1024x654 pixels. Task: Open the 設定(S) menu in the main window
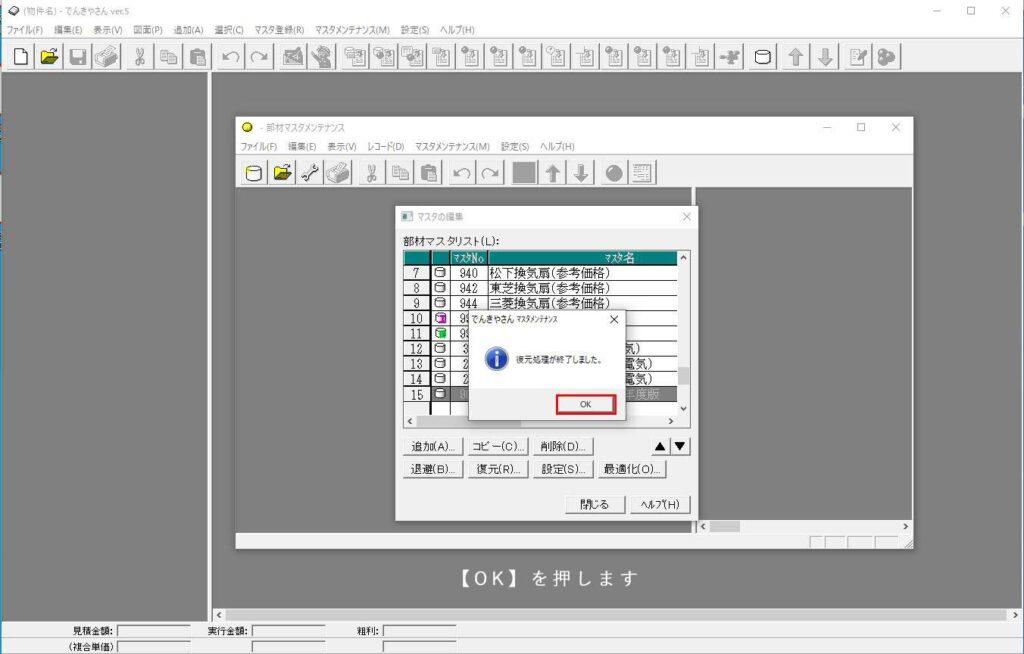coord(414,30)
